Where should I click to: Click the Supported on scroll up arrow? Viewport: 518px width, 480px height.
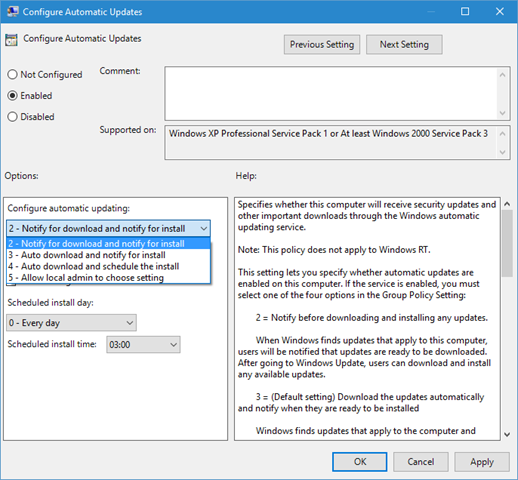pos(502,134)
